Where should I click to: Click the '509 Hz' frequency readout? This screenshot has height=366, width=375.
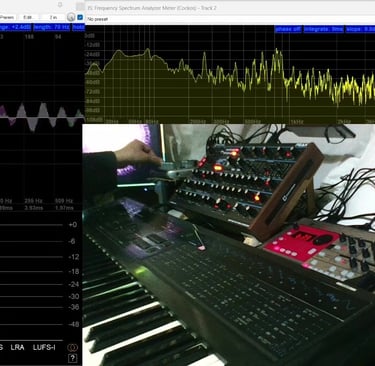pyautogui.click(x=64, y=201)
